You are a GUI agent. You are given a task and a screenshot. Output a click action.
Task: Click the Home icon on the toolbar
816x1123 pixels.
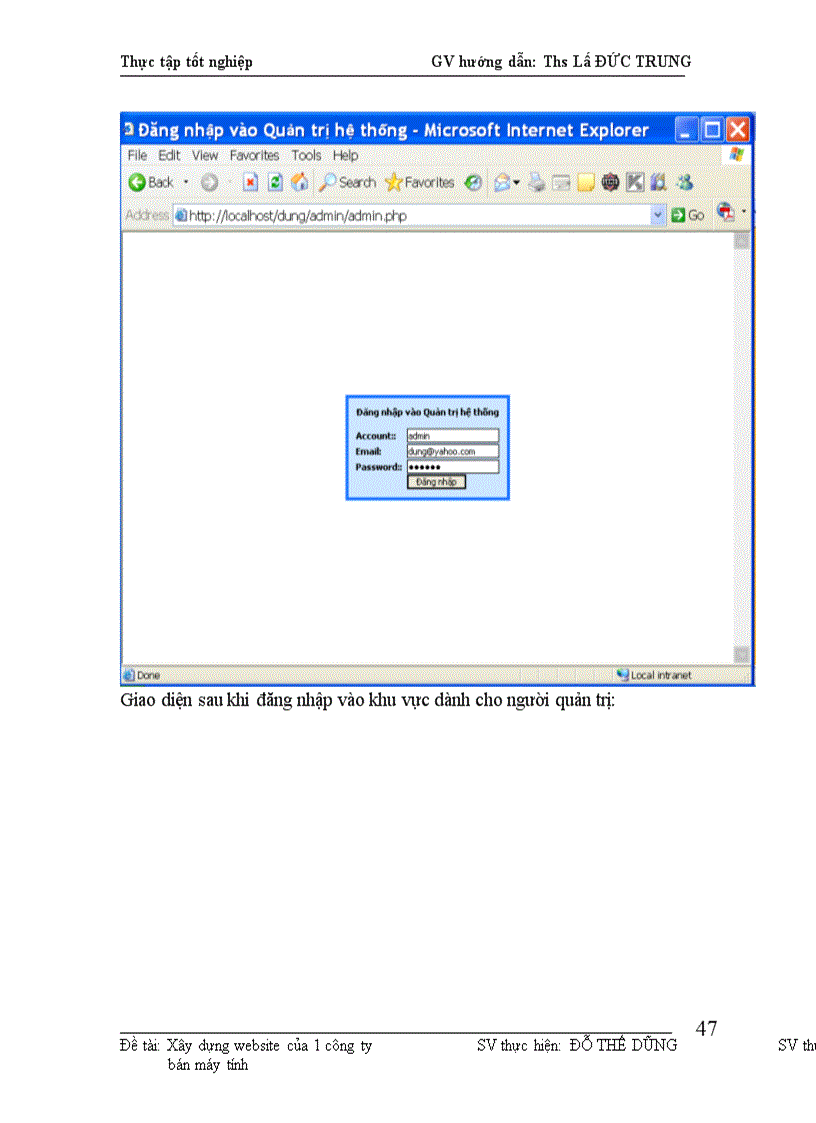coord(299,182)
